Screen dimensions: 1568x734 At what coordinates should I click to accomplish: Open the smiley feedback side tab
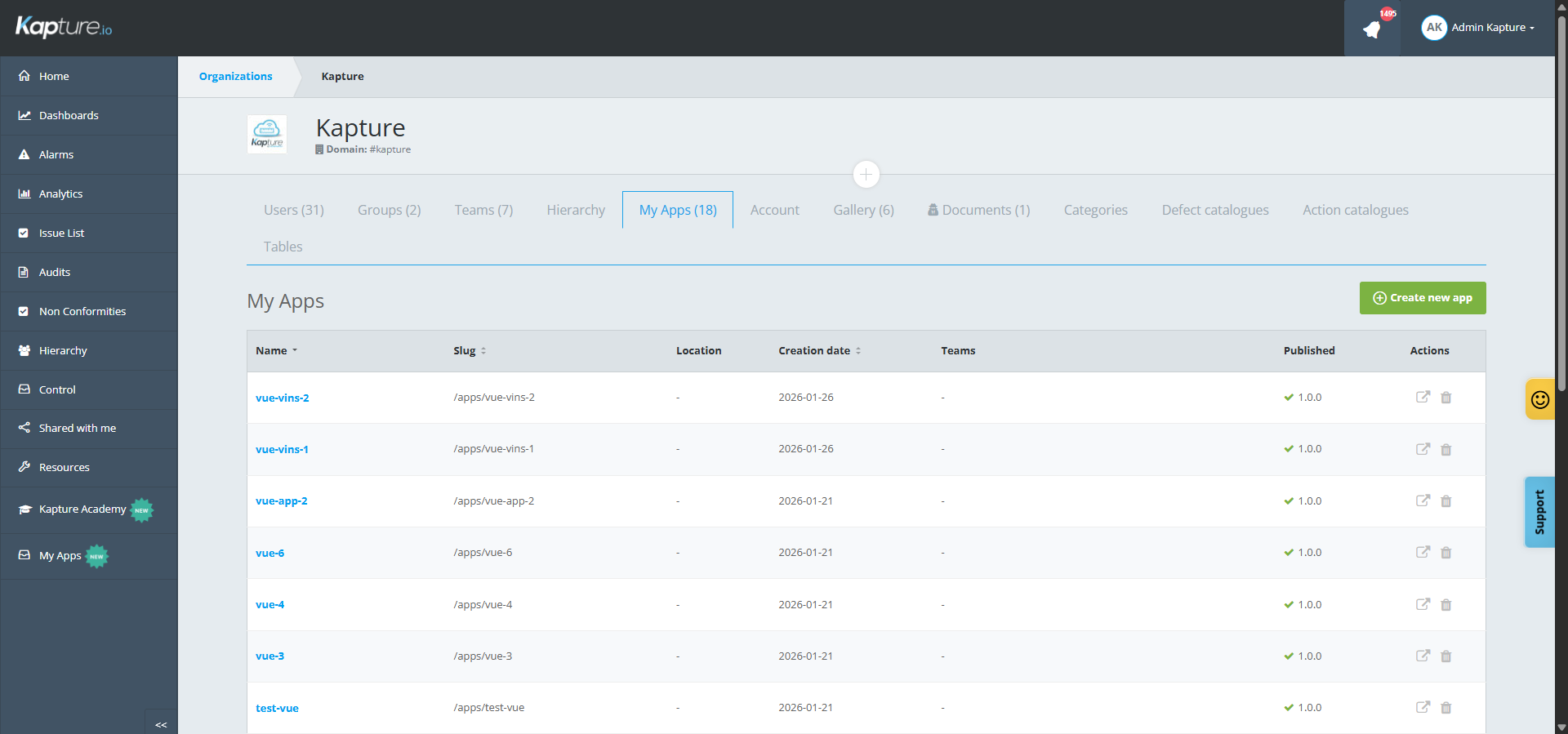1540,399
